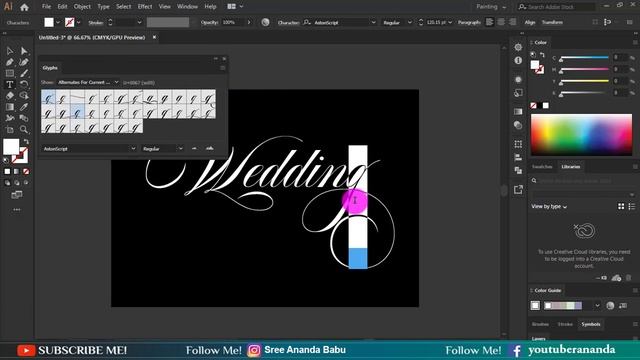
Task: Swap fill and stroke in toolbar
Action: (x=27, y=142)
